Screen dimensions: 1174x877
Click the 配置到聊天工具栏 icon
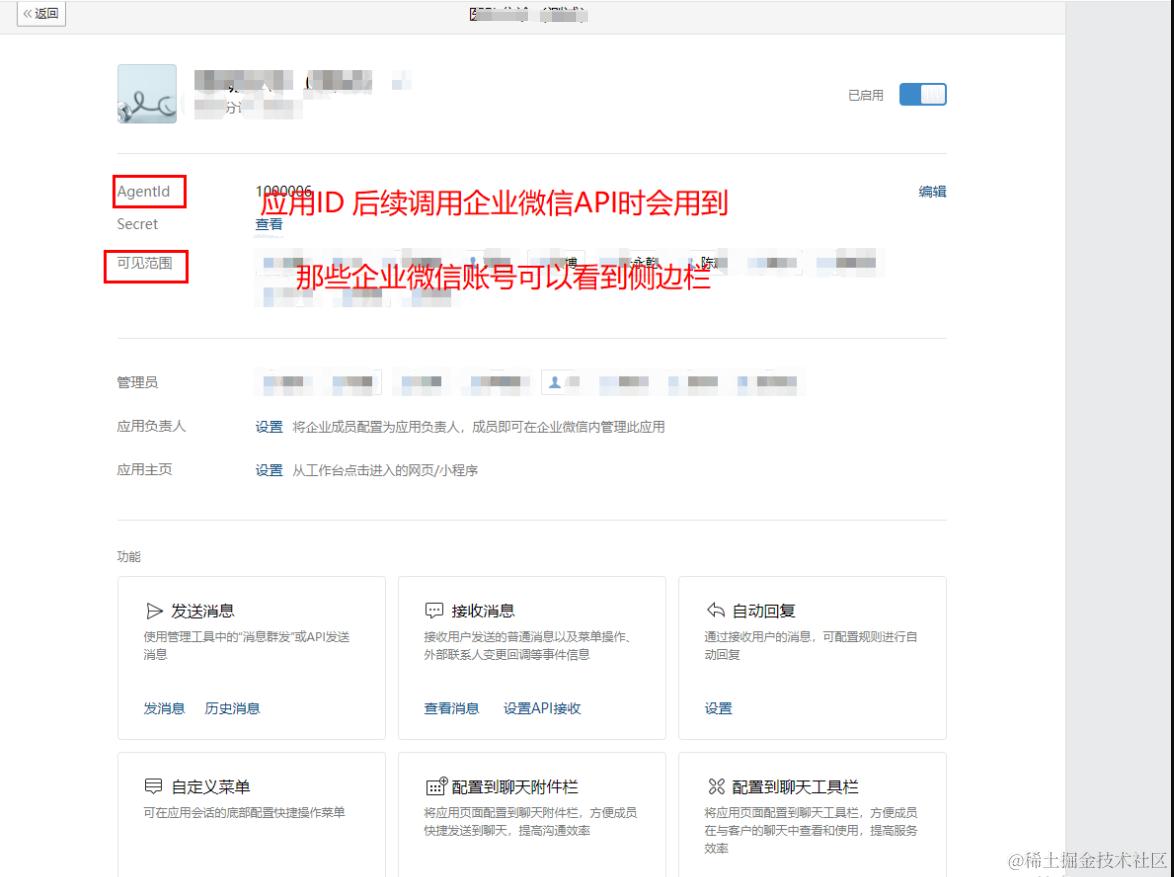pos(717,786)
